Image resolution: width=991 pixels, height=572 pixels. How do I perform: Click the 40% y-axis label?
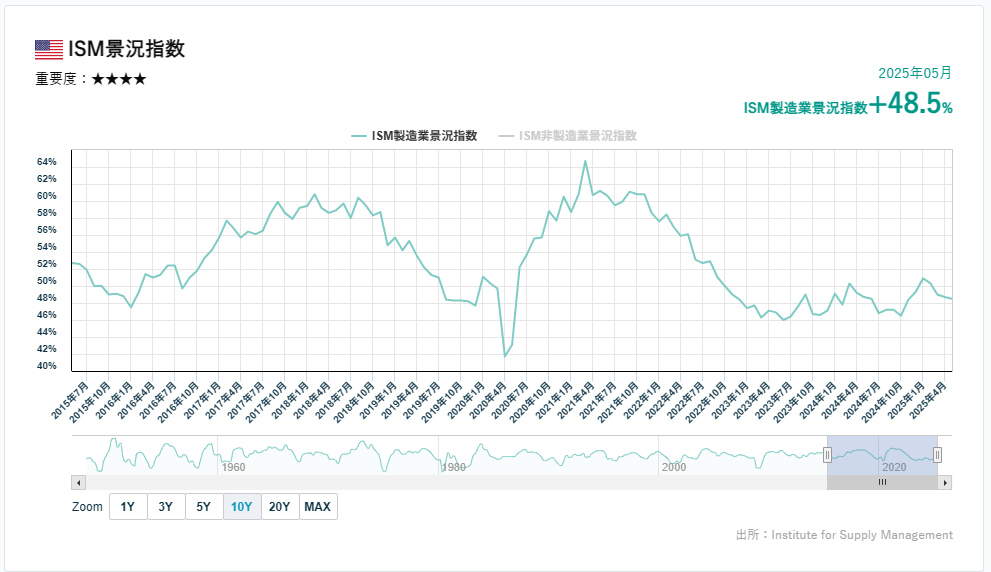47,366
